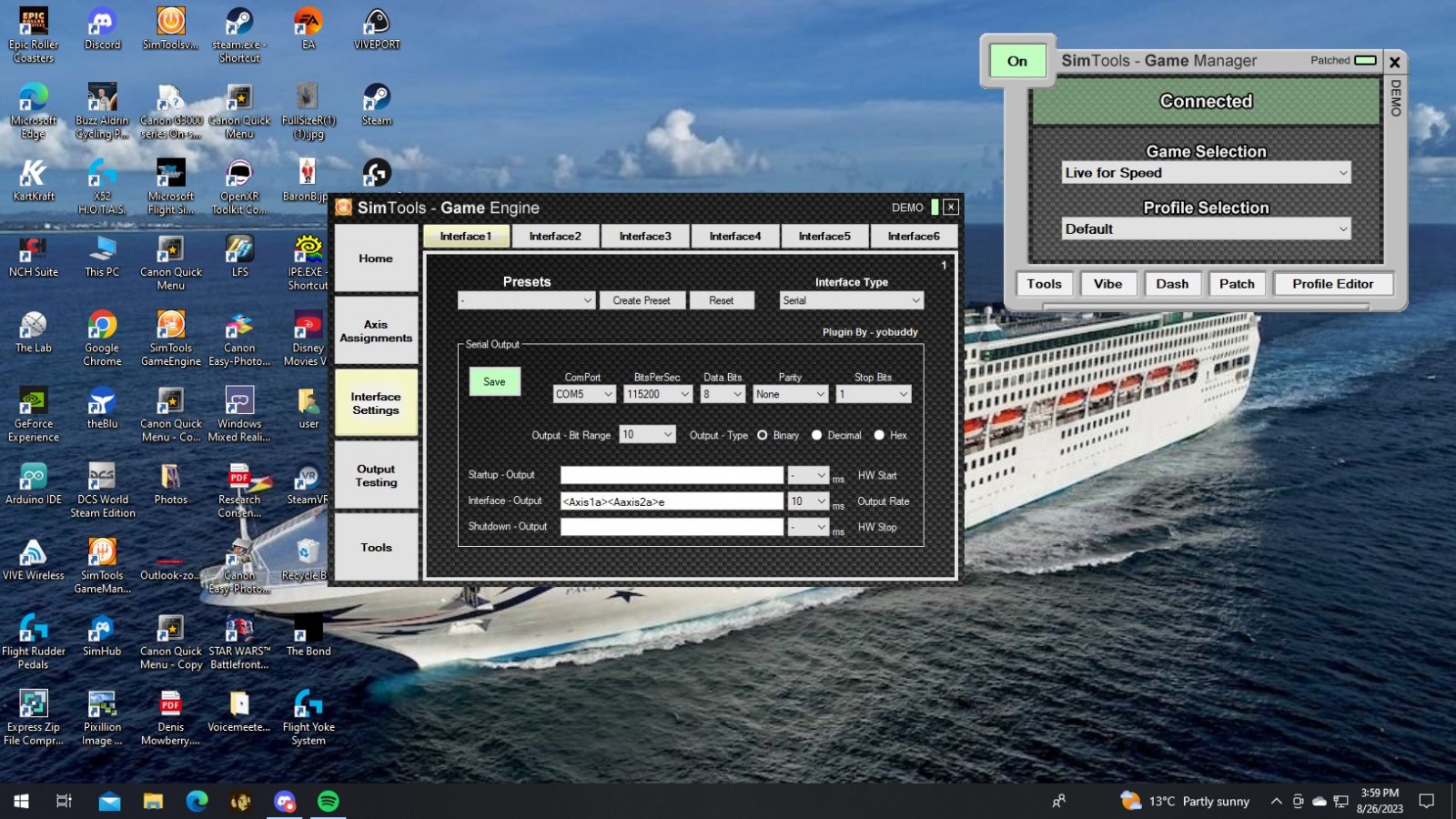
Task: Click the Spotify icon in taskbar
Action: click(x=328, y=801)
